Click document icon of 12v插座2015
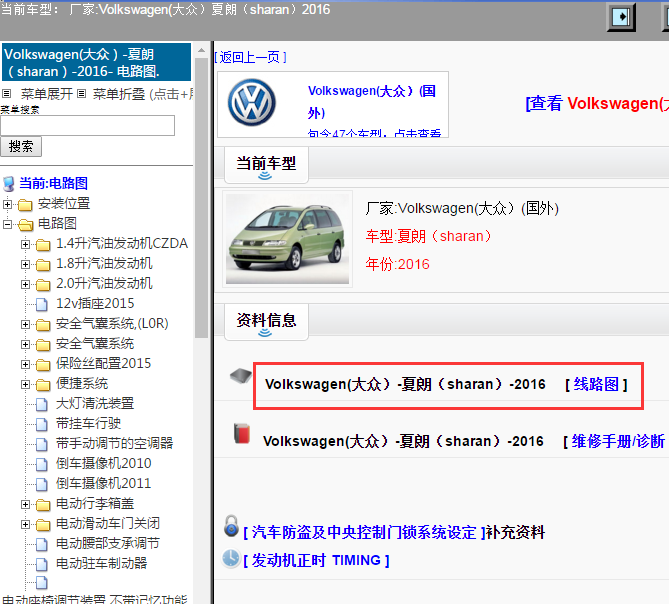This screenshot has width=669, height=604. [42, 304]
